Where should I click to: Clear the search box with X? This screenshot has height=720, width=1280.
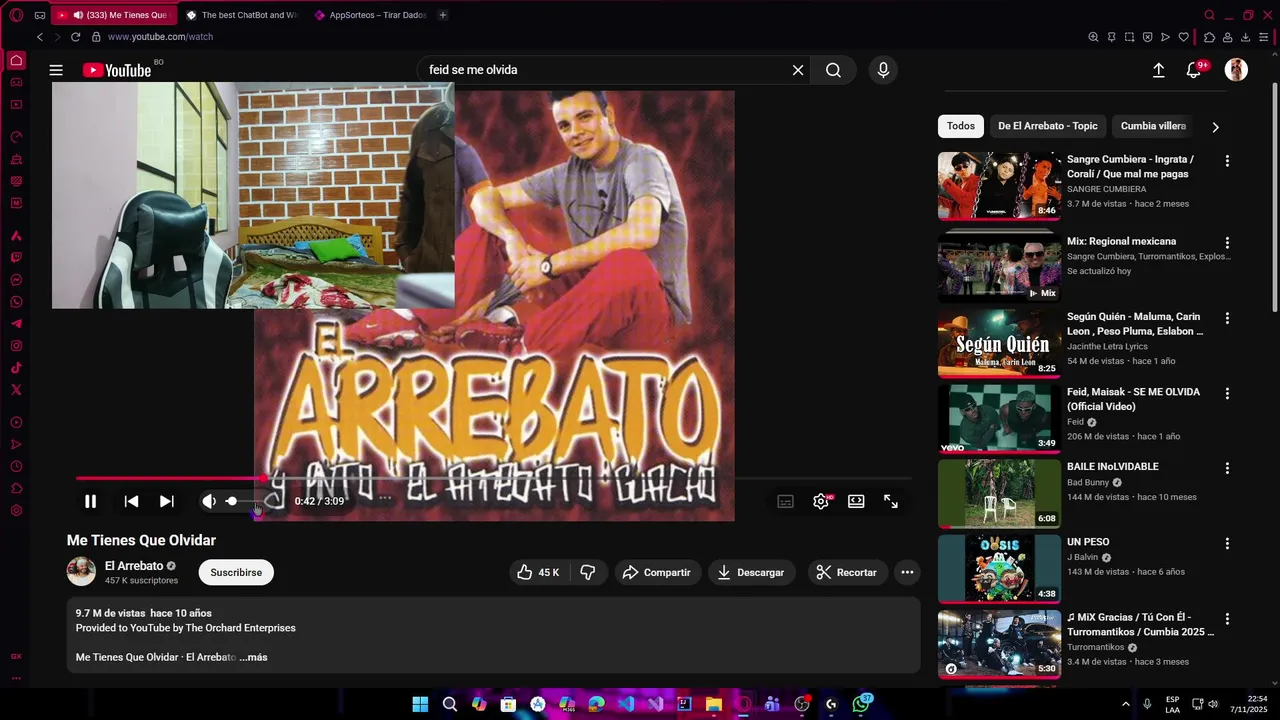click(798, 70)
